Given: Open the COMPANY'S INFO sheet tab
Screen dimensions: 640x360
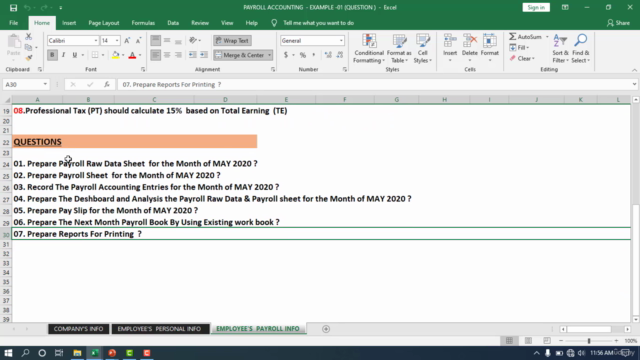Looking at the screenshot, I should (x=78, y=329).
